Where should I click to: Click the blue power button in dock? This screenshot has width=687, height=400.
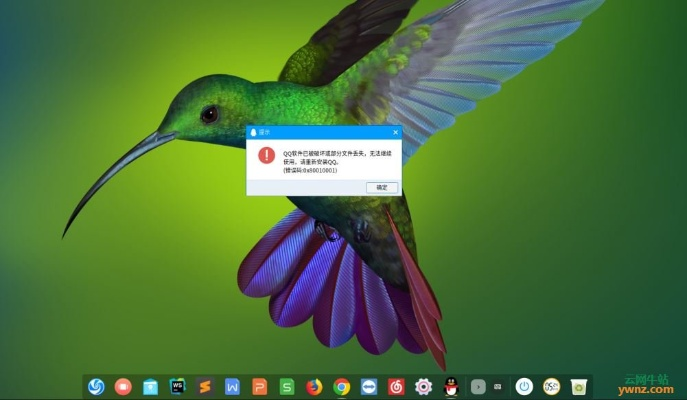523,386
